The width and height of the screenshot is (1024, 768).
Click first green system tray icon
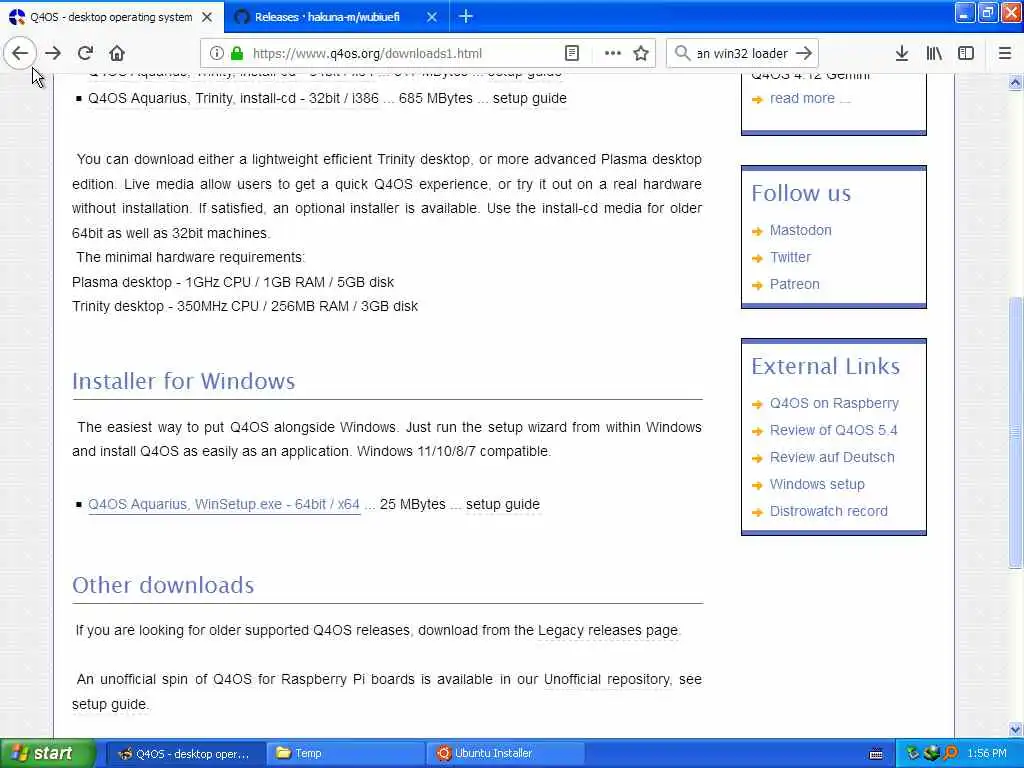[x=912, y=753]
